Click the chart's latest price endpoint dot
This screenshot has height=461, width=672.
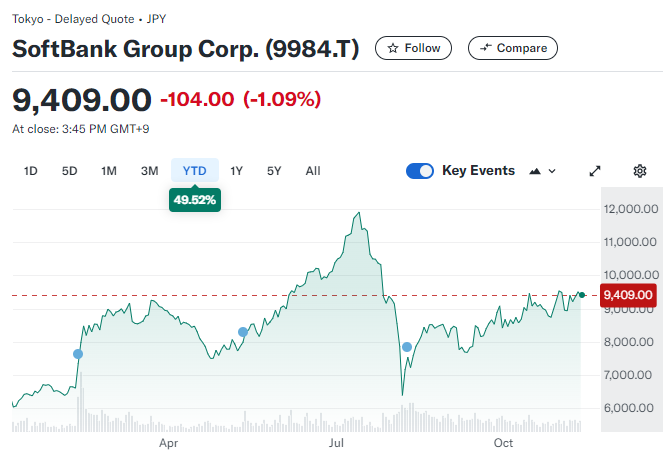582,294
